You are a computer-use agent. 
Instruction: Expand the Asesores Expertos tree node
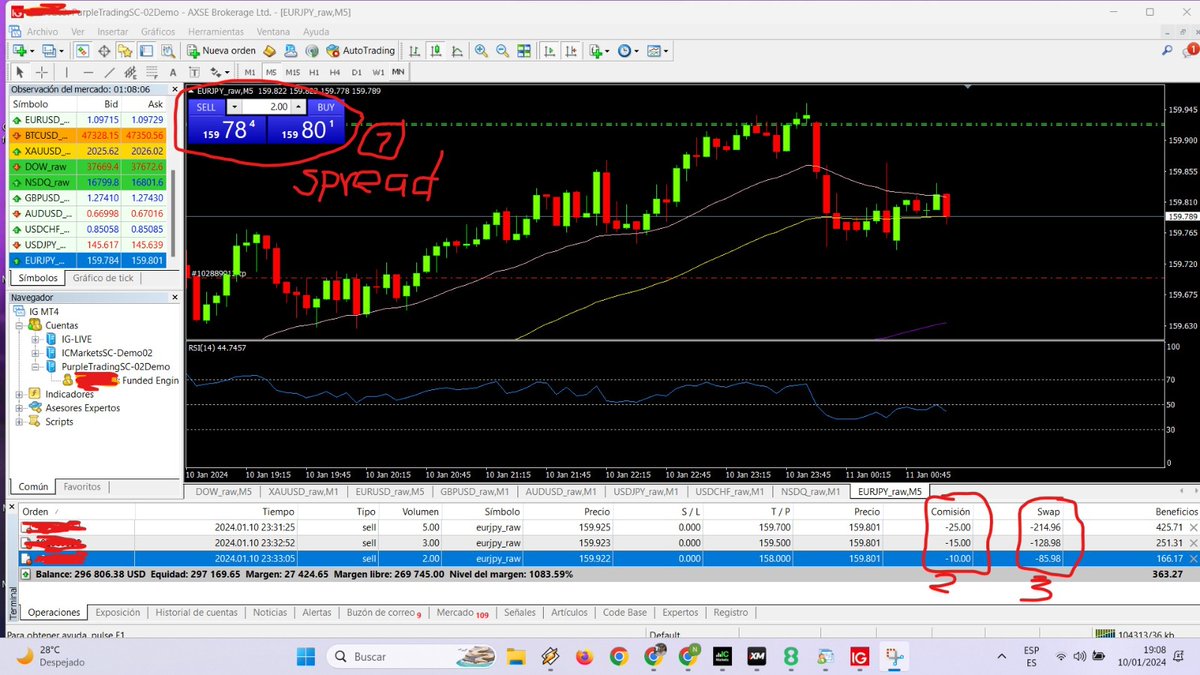[x=21, y=408]
